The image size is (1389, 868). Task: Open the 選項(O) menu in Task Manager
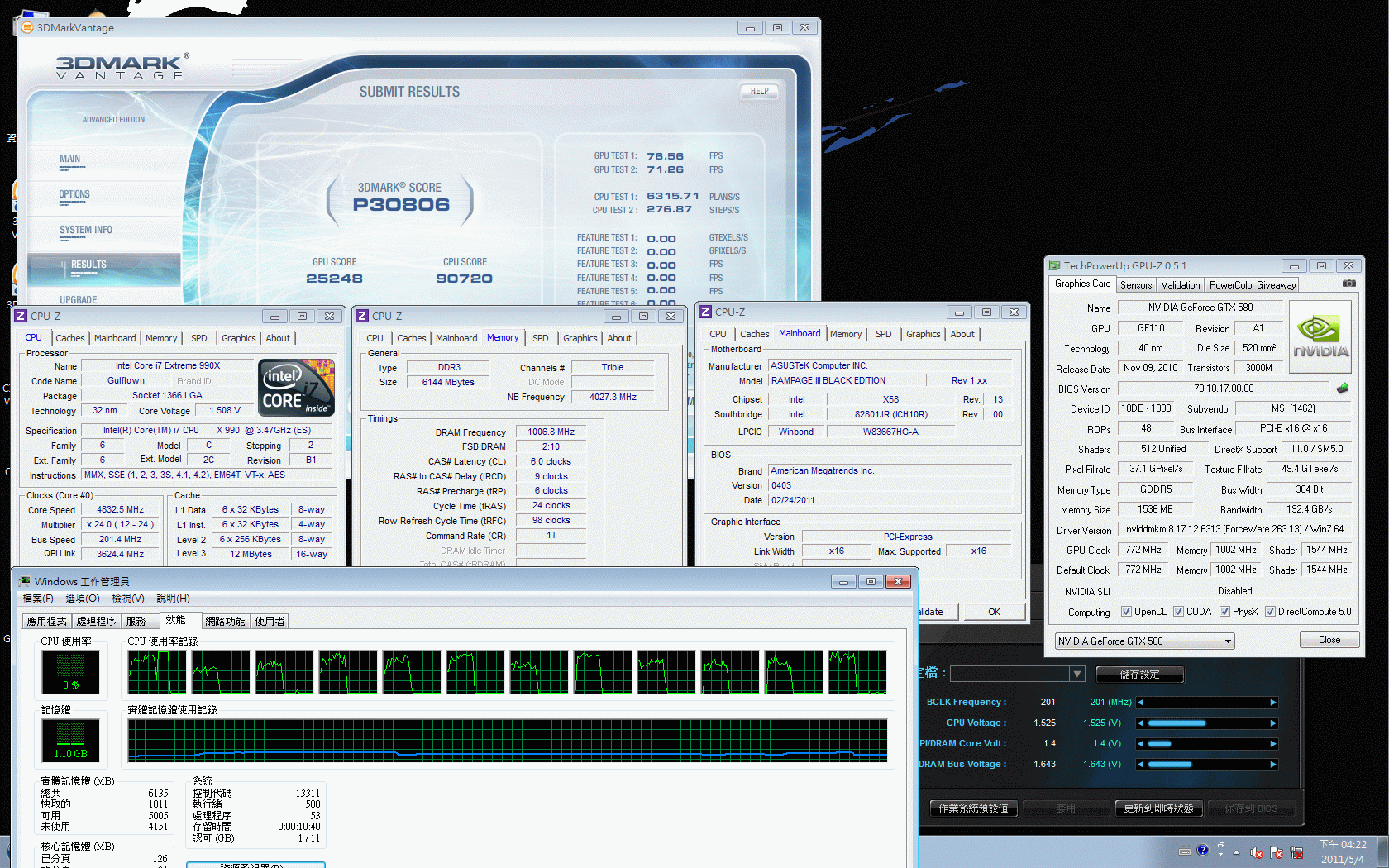pyautogui.click(x=82, y=599)
